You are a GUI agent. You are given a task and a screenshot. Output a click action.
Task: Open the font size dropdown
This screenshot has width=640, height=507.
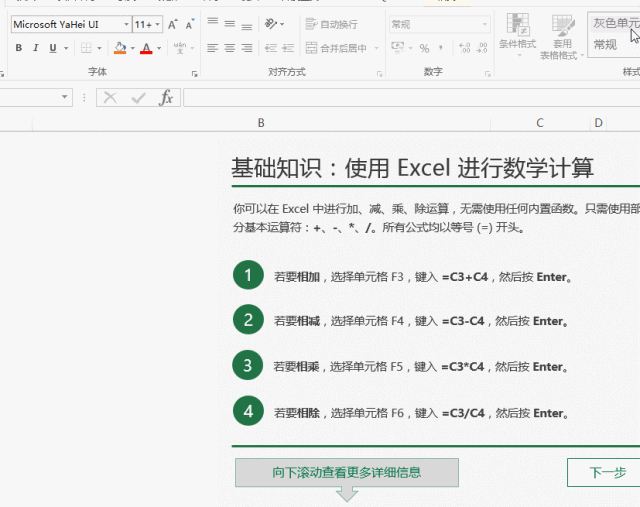coord(158,24)
